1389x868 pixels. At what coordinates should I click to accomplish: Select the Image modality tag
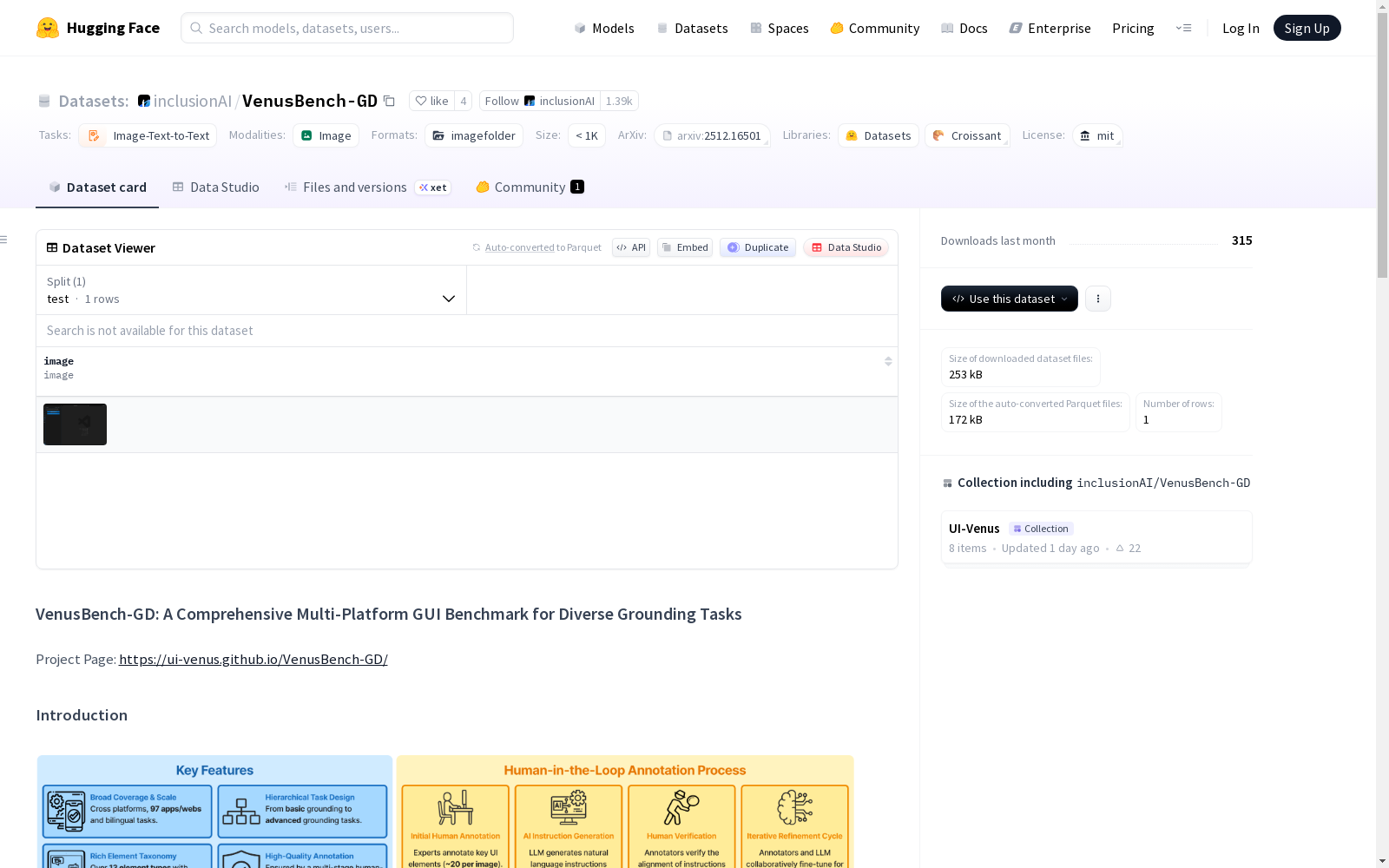coord(326,135)
